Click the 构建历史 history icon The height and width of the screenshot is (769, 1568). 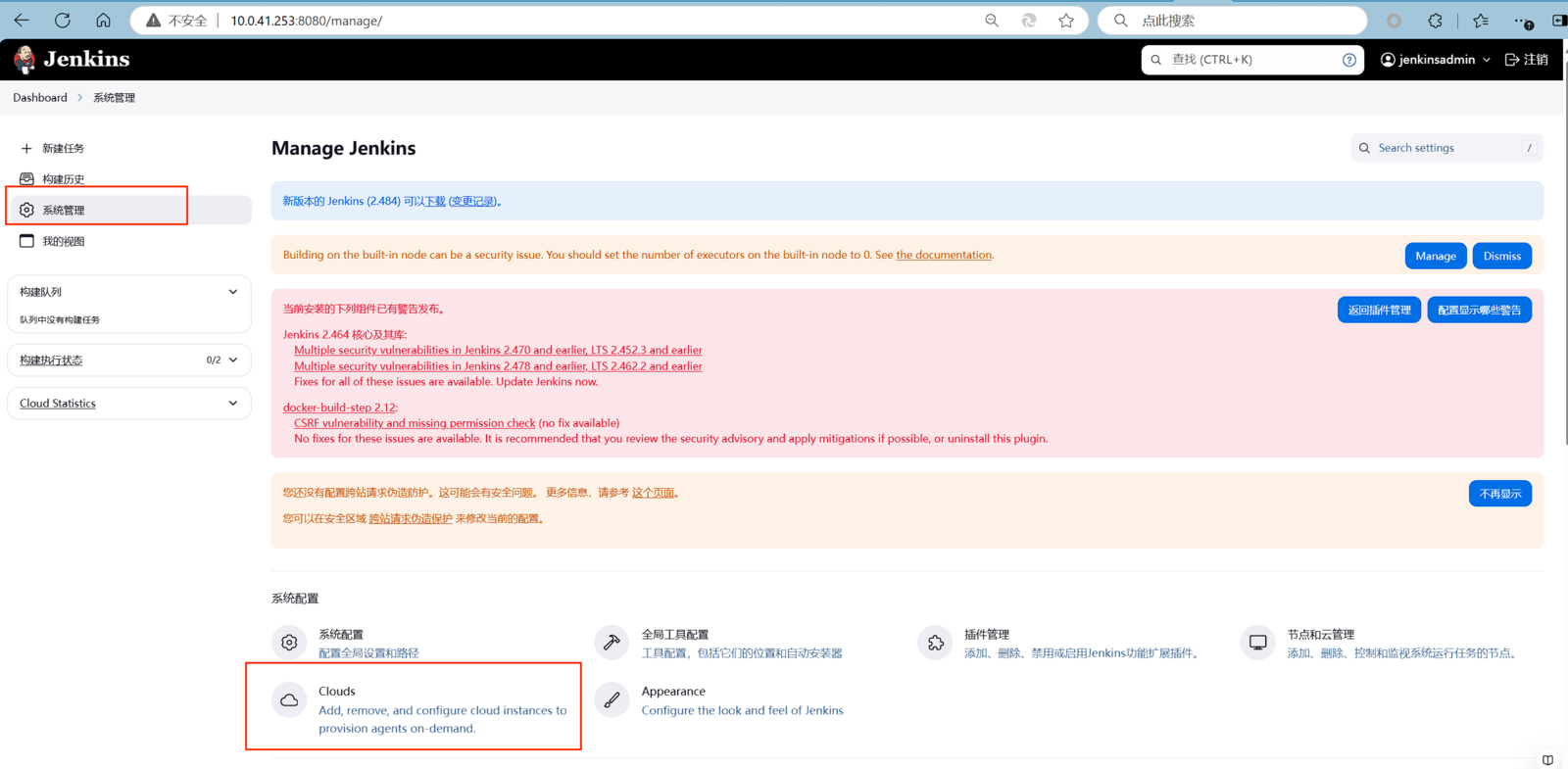click(x=26, y=179)
